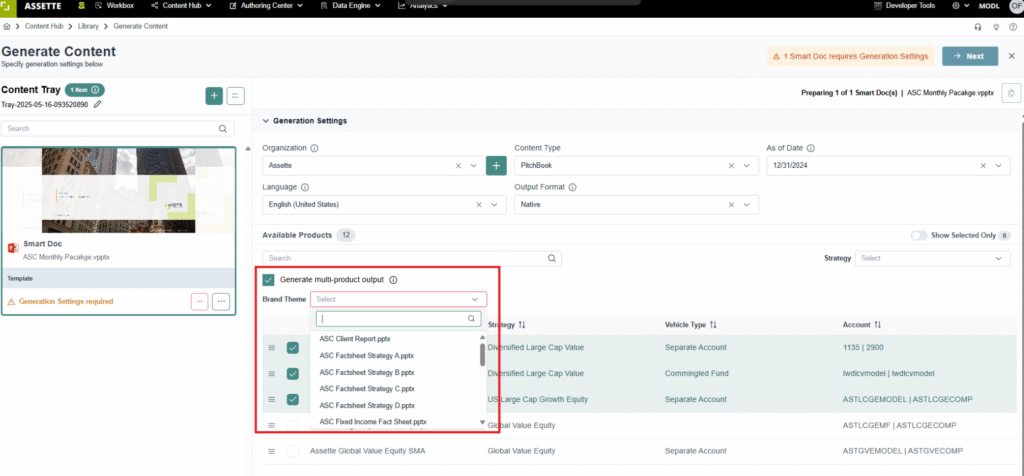
Task: Open the Analytics menu
Action: pos(423,5)
